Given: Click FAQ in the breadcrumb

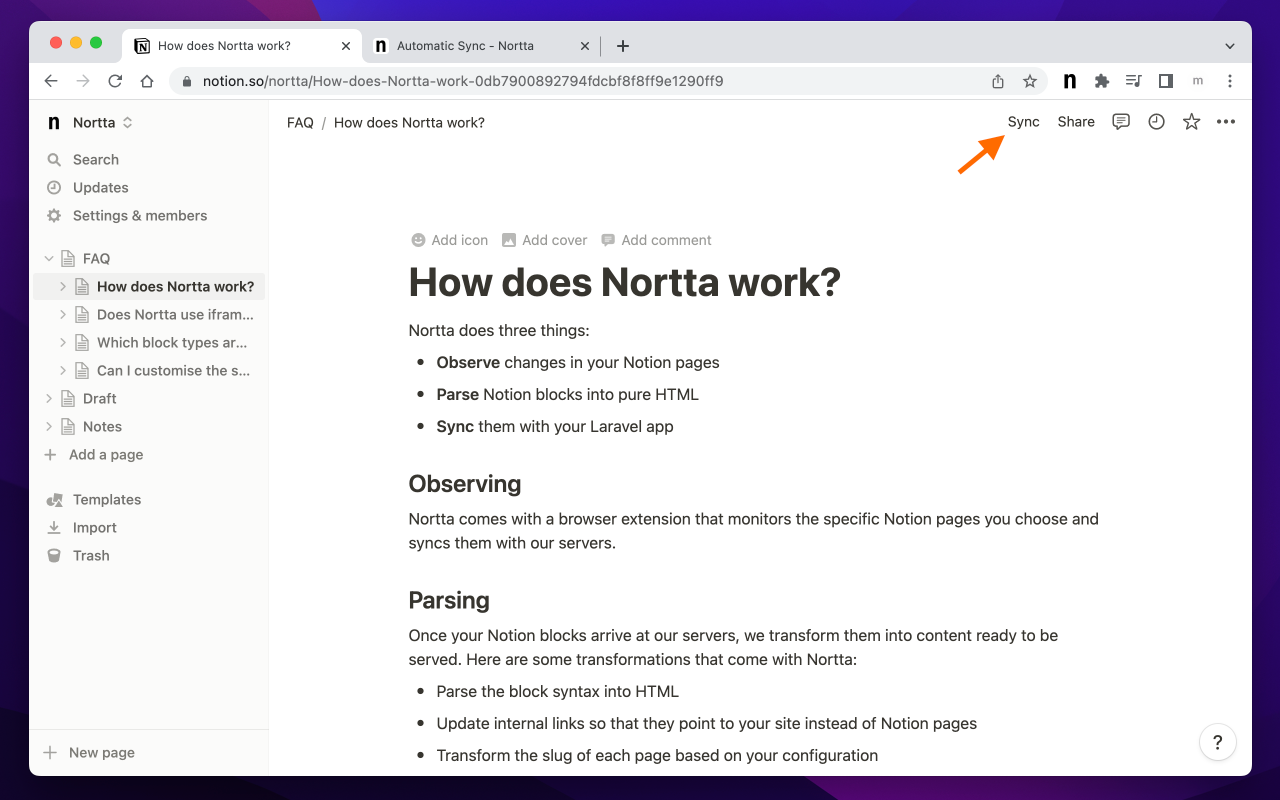Looking at the screenshot, I should 300,123.
